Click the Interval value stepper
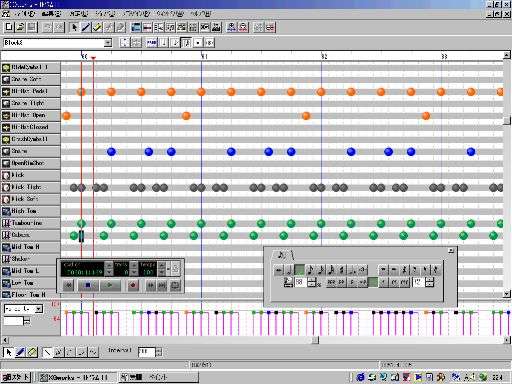 pos(159,352)
